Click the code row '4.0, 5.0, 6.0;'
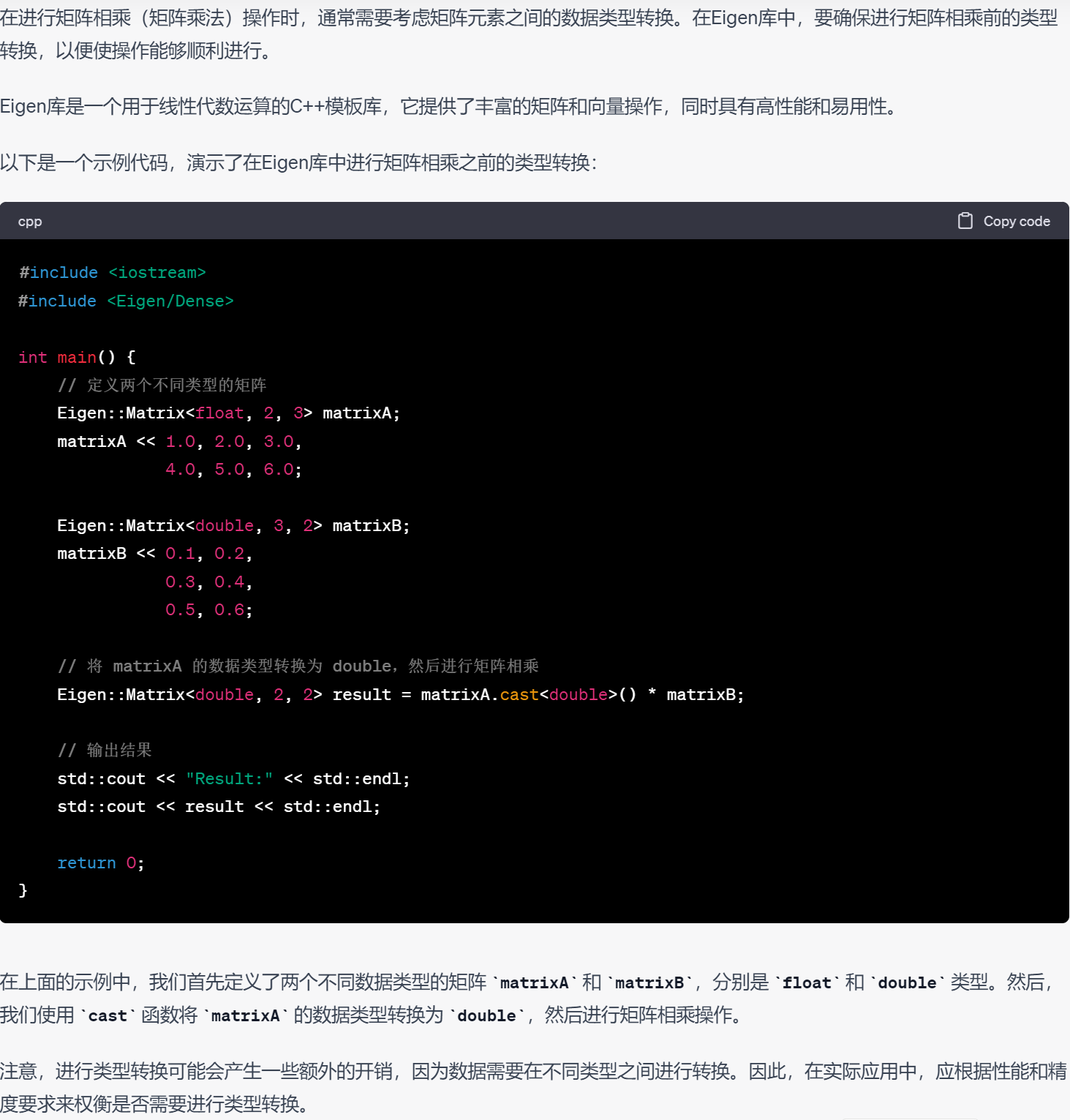 (233, 470)
